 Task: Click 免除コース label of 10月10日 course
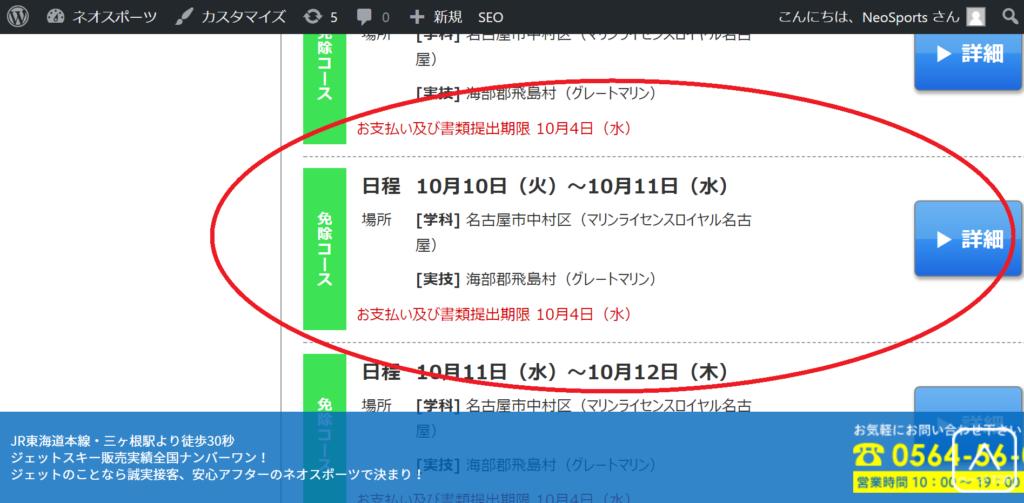[325, 249]
